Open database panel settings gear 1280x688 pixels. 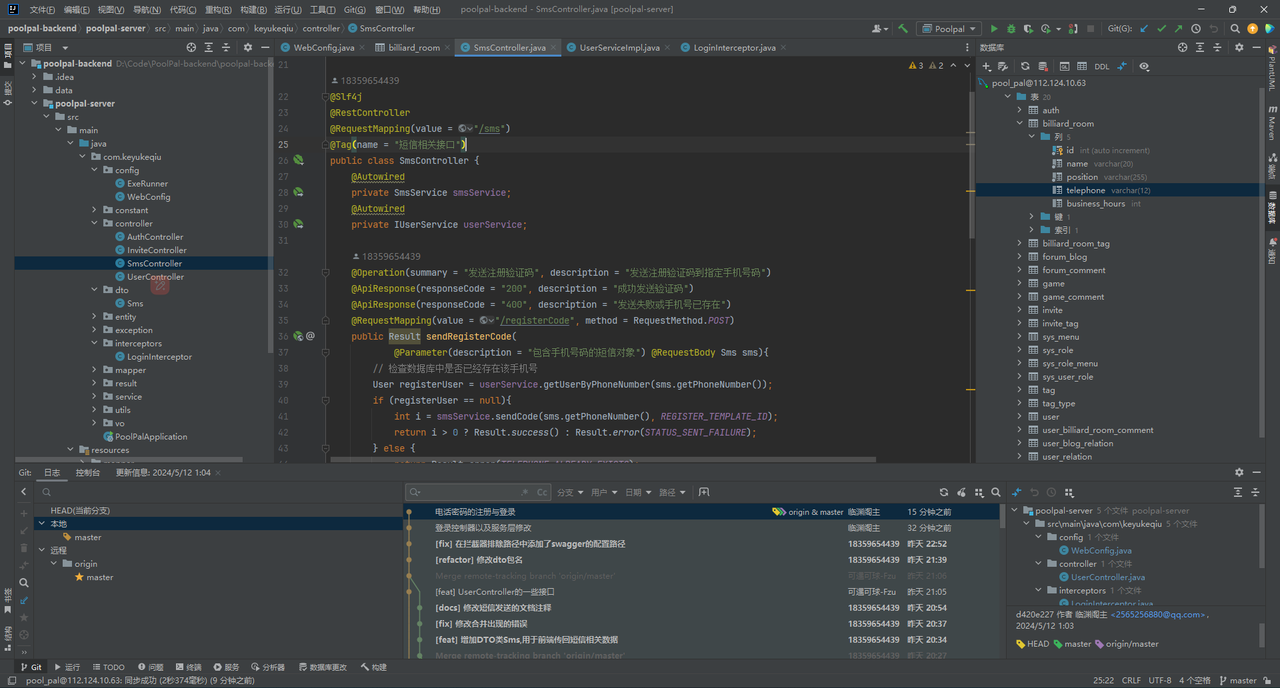click(1239, 47)
